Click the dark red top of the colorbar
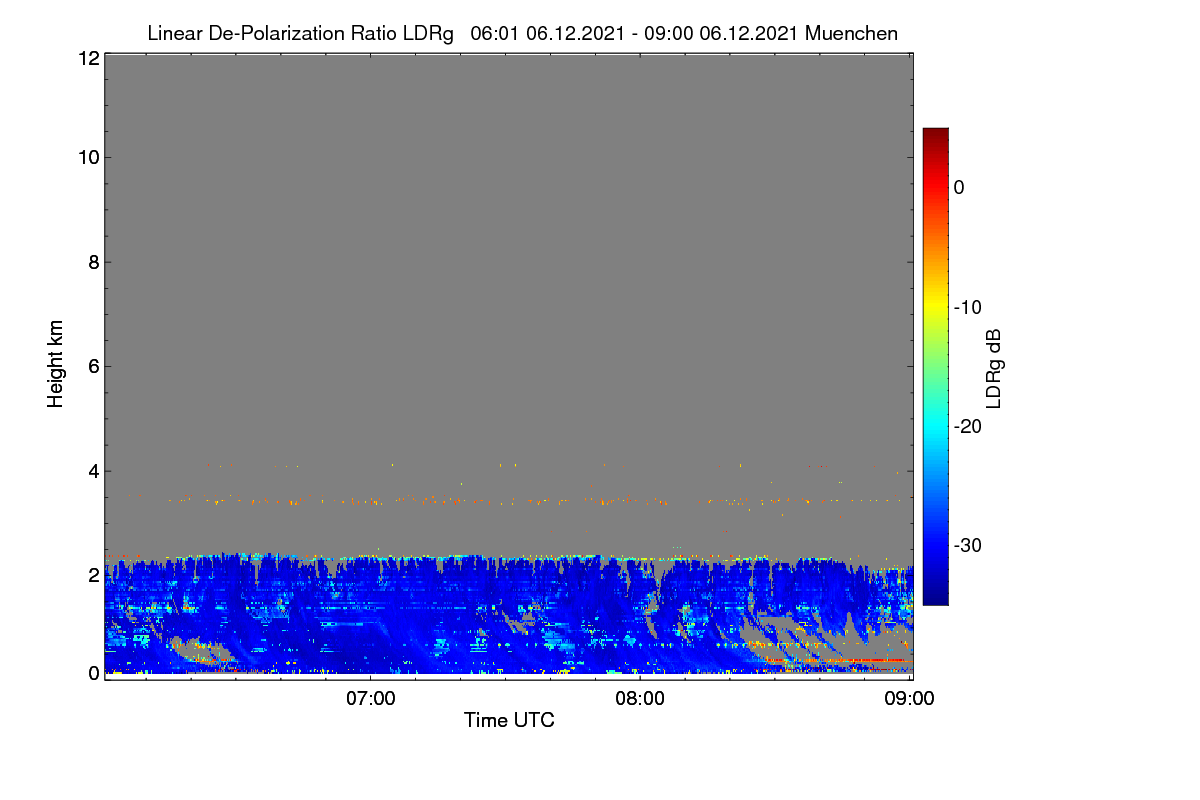1200x800 pixels. 935,136
